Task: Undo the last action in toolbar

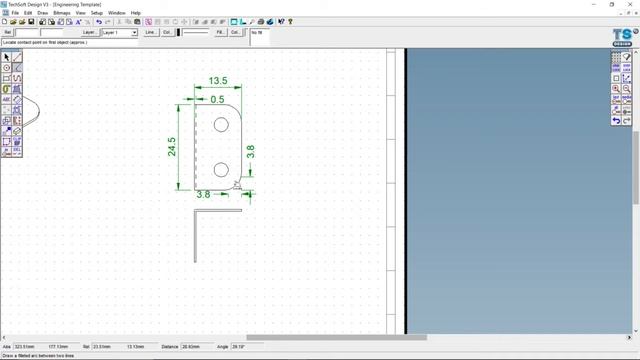Action: 99,22
